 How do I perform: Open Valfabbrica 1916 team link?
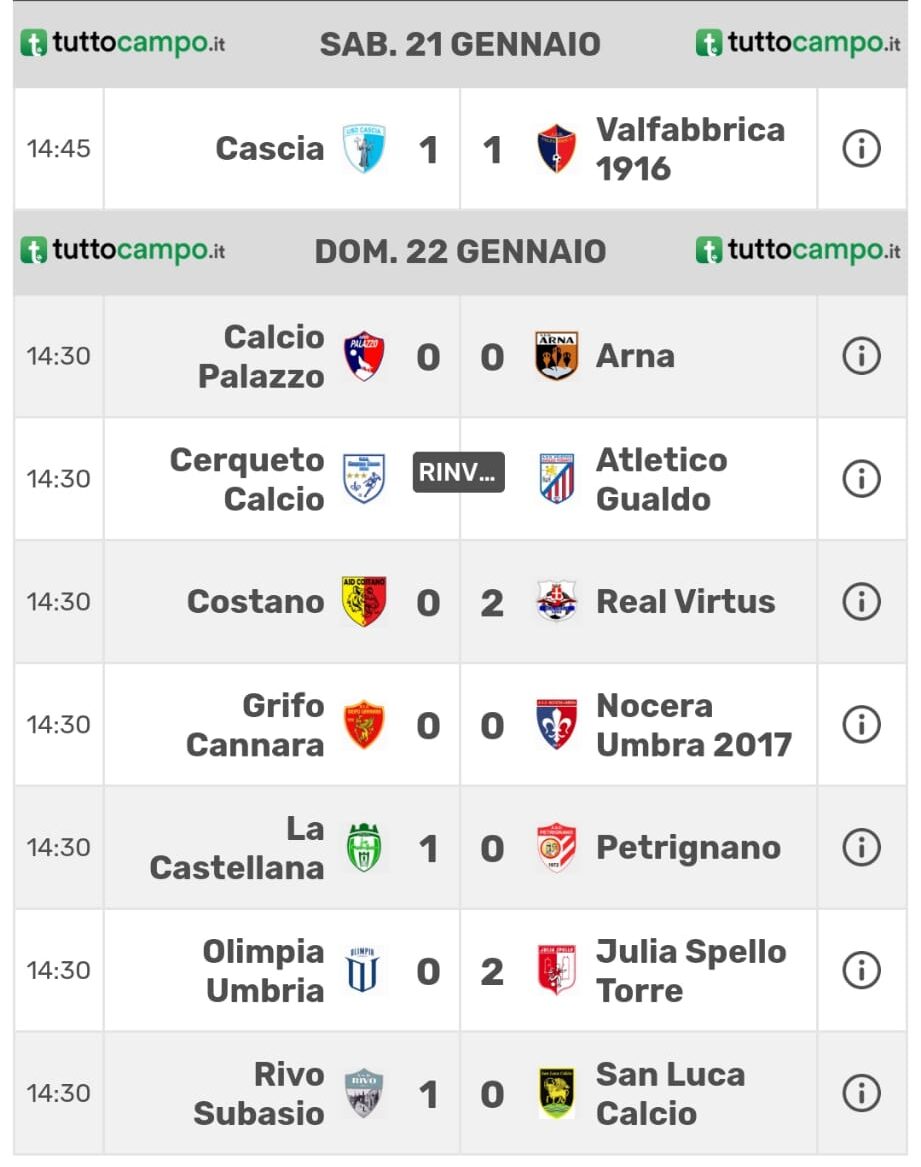[690, 149]
